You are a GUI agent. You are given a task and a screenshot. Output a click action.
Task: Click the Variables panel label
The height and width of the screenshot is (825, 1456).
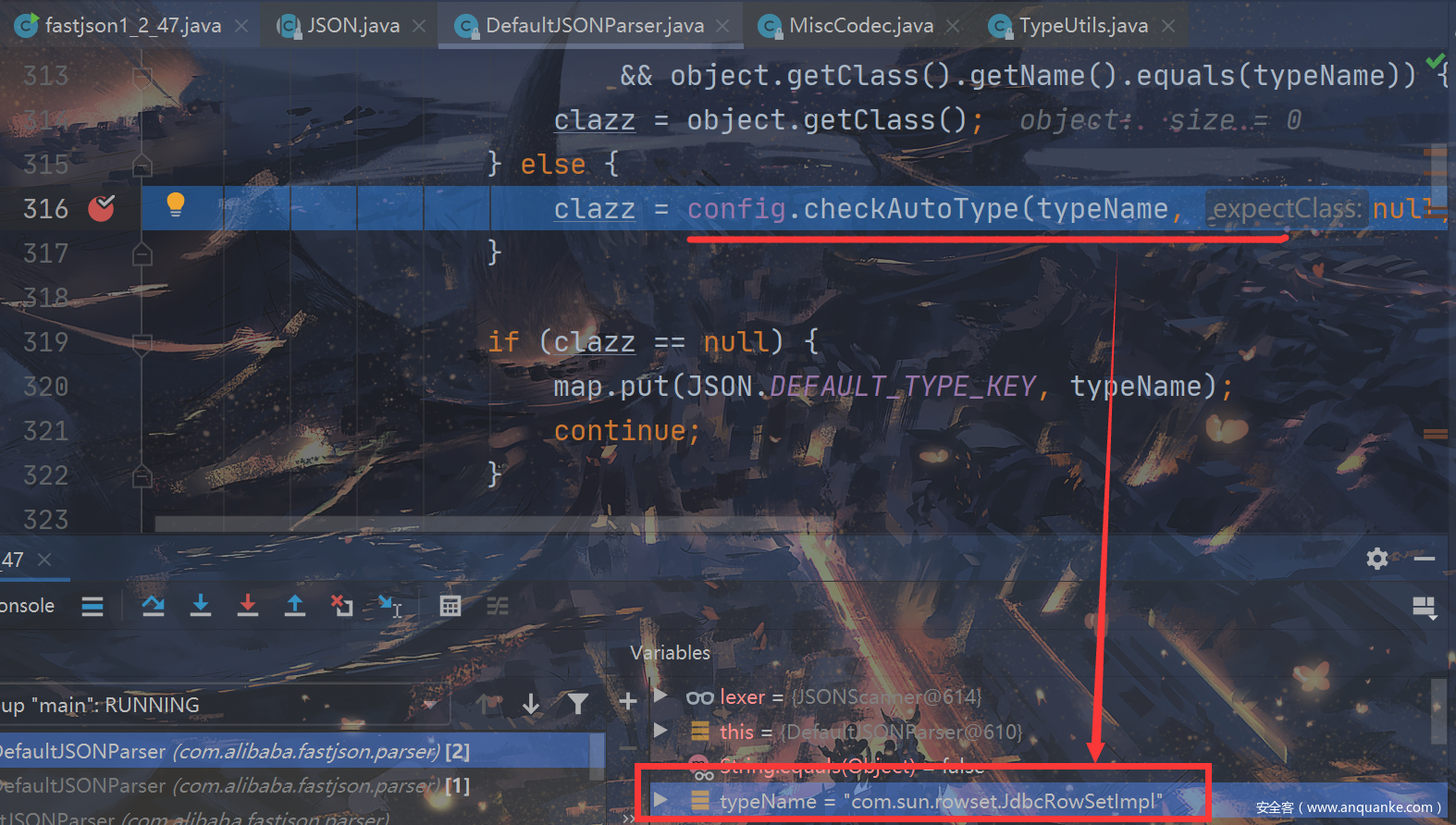[x=670, y=652]
